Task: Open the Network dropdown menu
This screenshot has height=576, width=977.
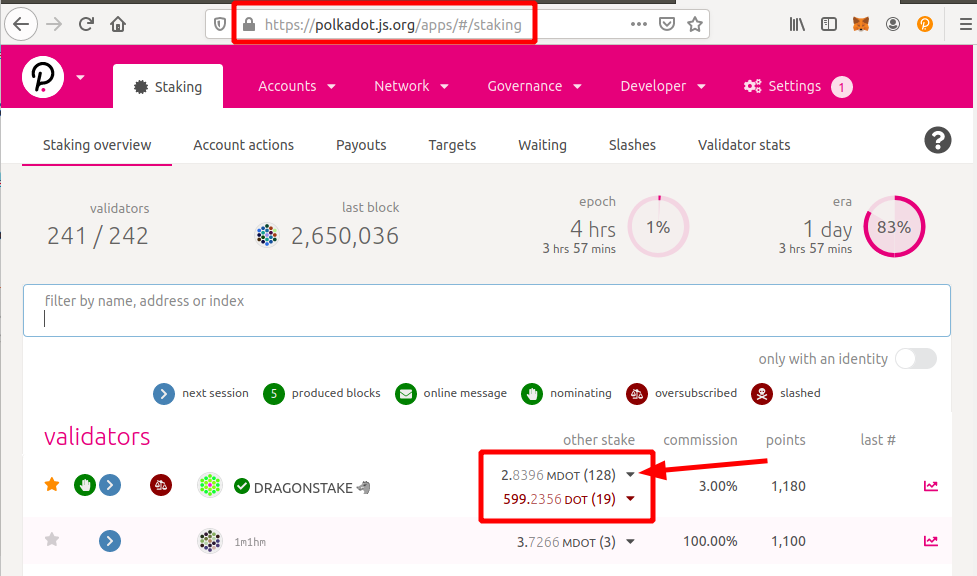Action: [411, 86]
